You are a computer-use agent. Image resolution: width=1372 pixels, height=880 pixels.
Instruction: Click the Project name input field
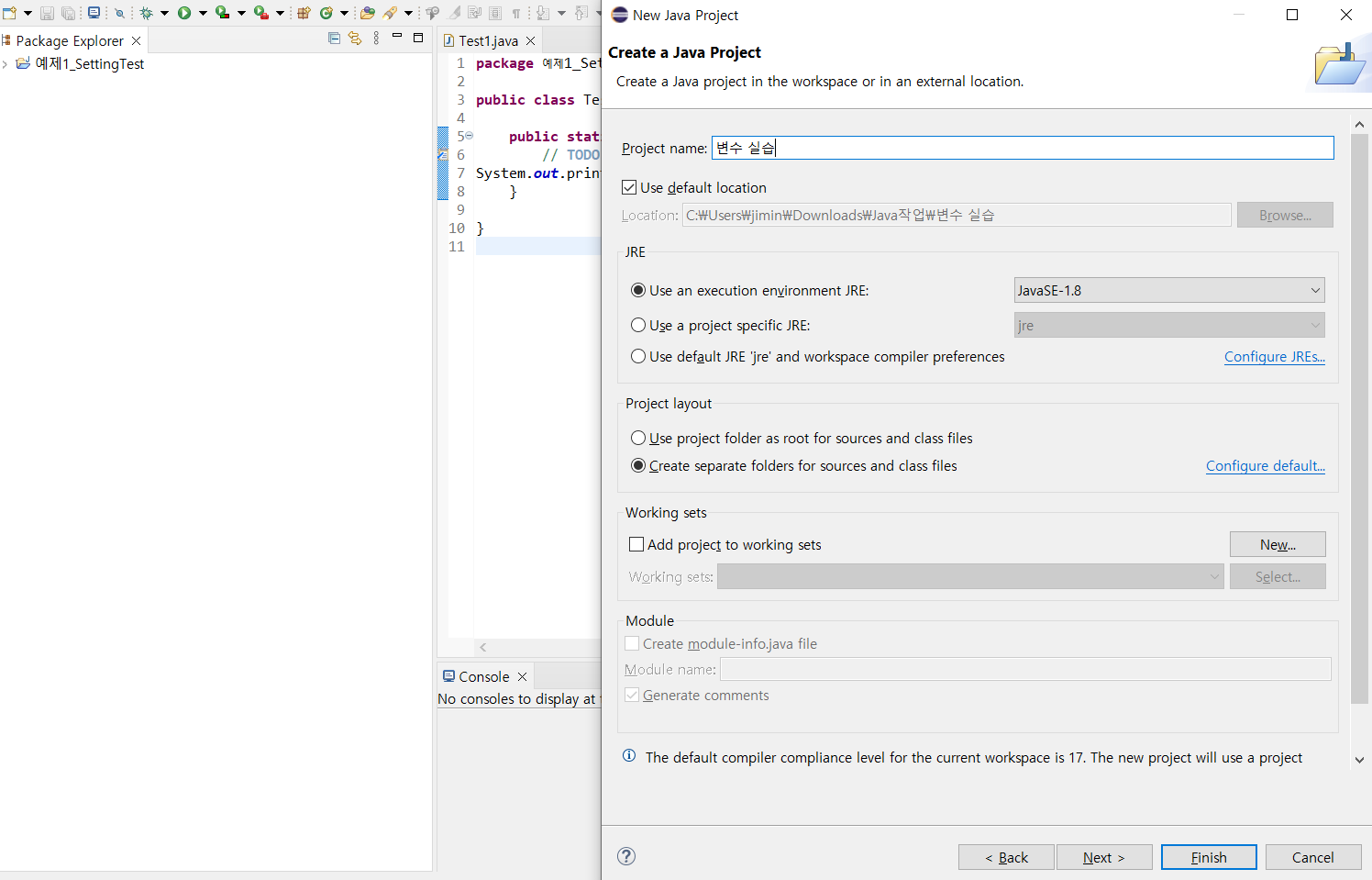tap(1023, 148)
